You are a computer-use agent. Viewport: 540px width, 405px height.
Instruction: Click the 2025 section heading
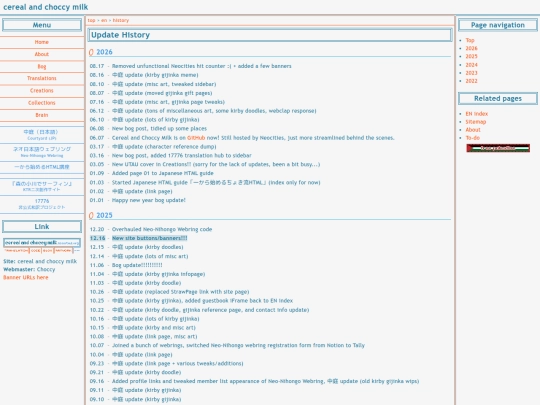click(x=104, y=215)
